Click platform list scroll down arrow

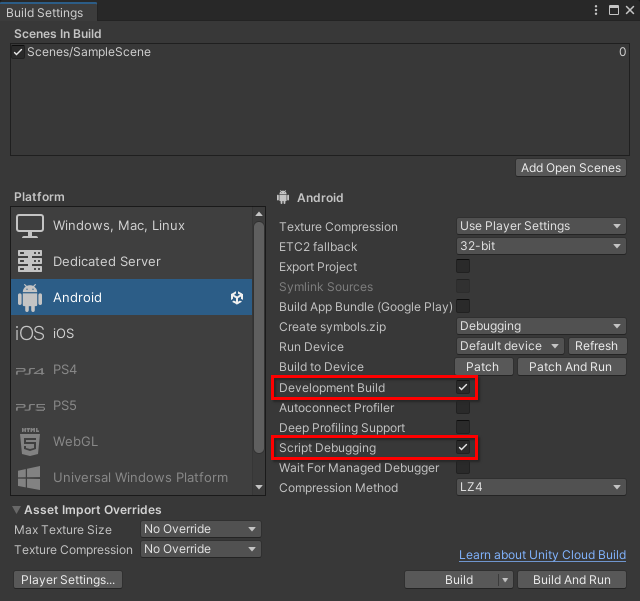(x=259, y=487)
